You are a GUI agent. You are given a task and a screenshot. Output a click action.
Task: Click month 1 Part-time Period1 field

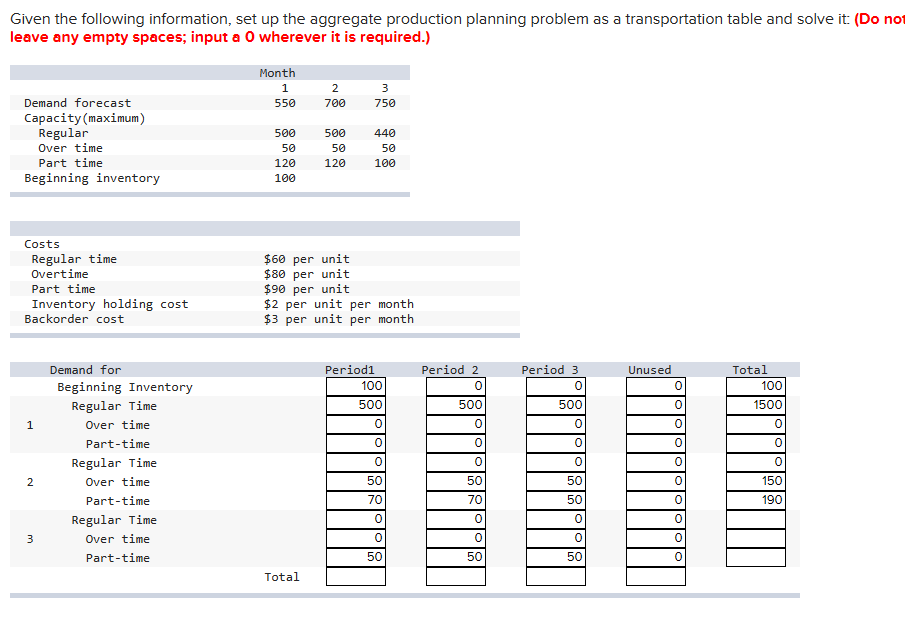(x=356, y=443)
